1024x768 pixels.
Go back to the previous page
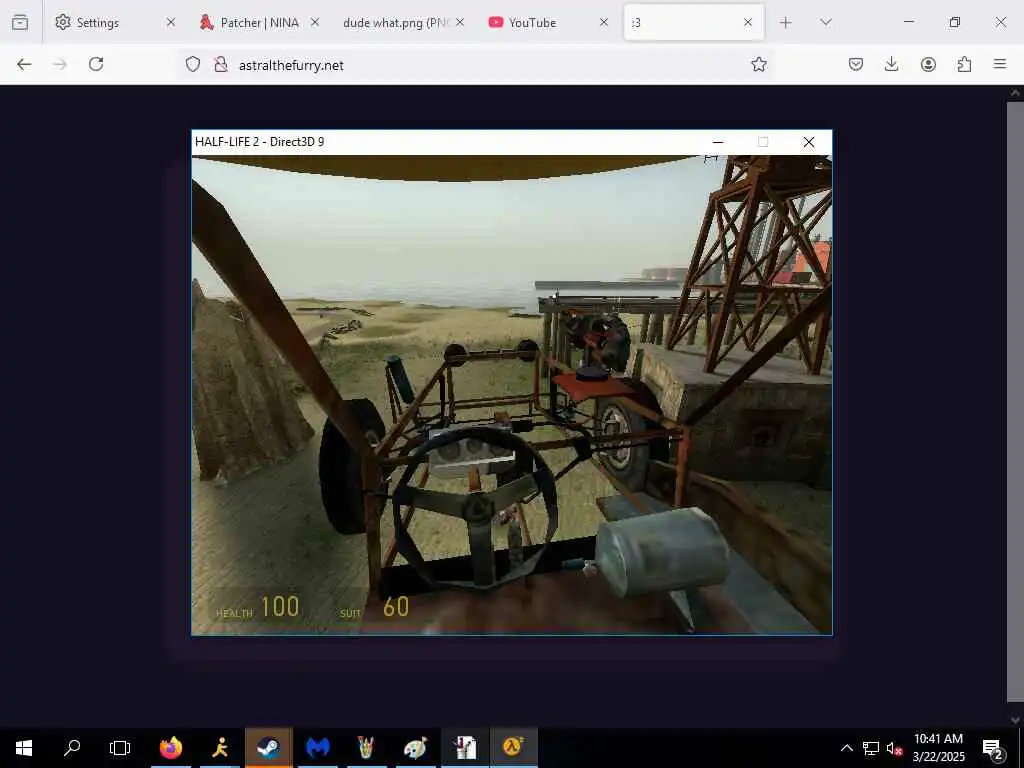tap(24, 64)
